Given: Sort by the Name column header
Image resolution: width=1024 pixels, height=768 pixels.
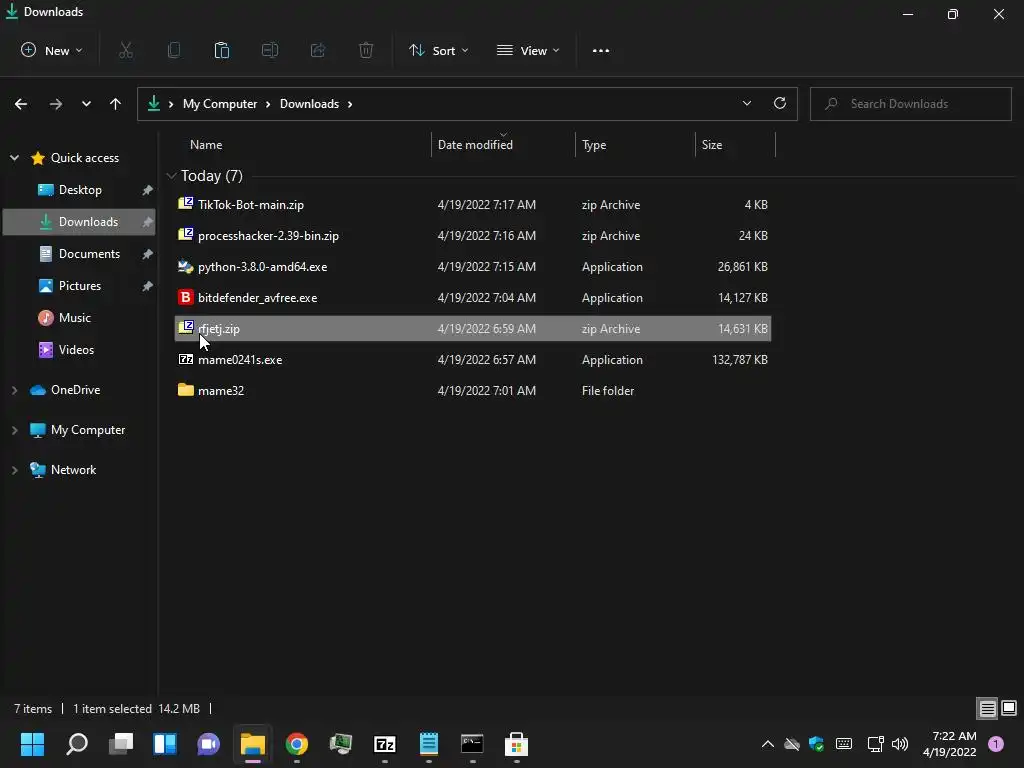Looking at the screenshot, I should coord(206,145).
